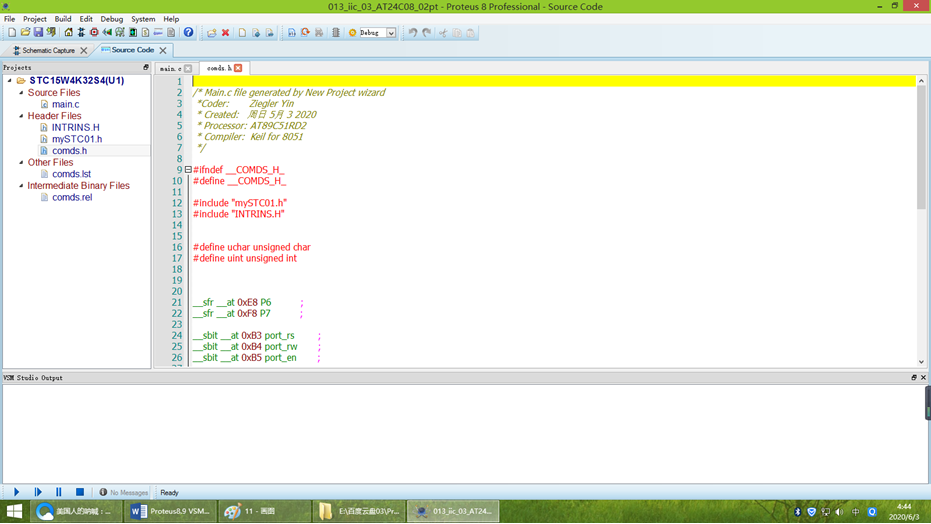This screenshot has width=931, height=524.
Task: Open the Project menu
Action: coord(34,19)
